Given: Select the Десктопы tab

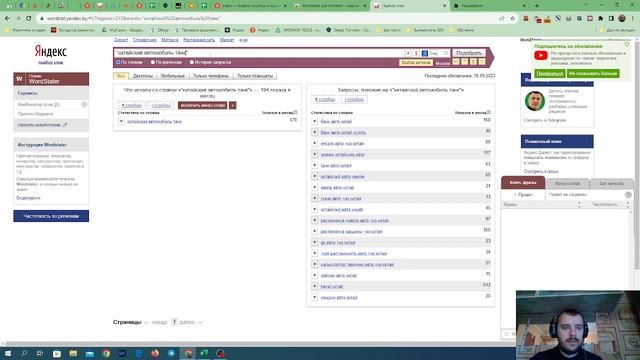Looking at the screenshot, I should [142, 76].
